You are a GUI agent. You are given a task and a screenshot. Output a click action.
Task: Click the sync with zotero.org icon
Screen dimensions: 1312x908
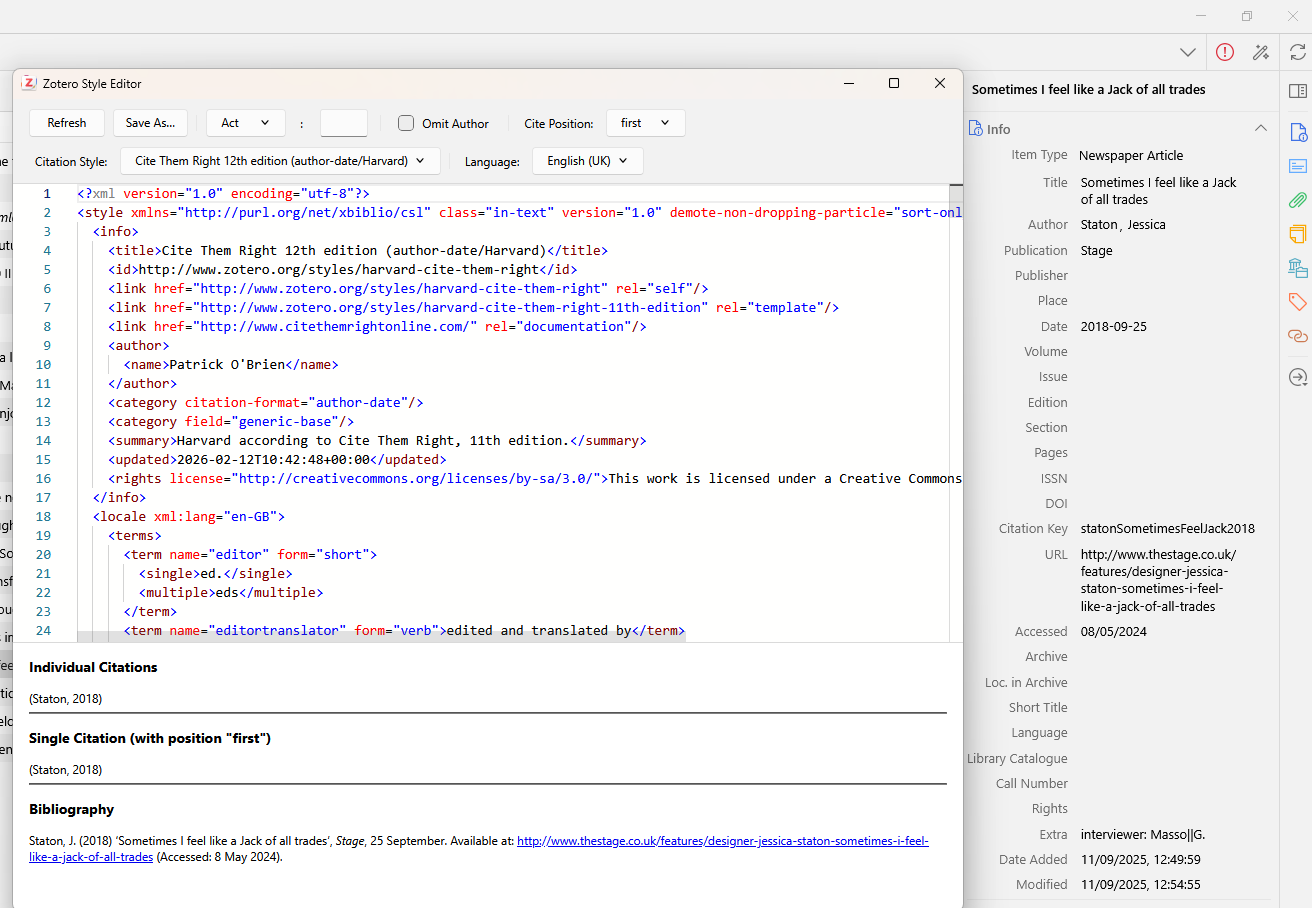(x=1297, y=52)
